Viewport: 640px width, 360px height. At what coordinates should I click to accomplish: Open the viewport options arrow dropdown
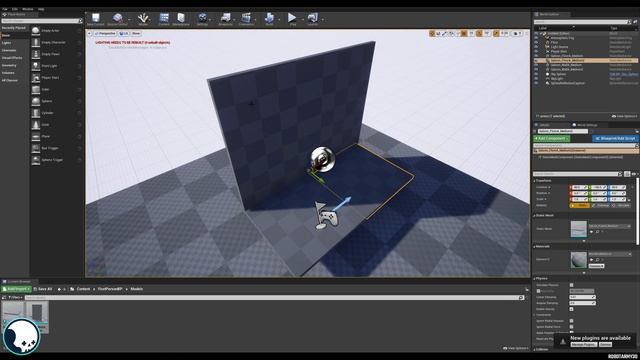89,33
